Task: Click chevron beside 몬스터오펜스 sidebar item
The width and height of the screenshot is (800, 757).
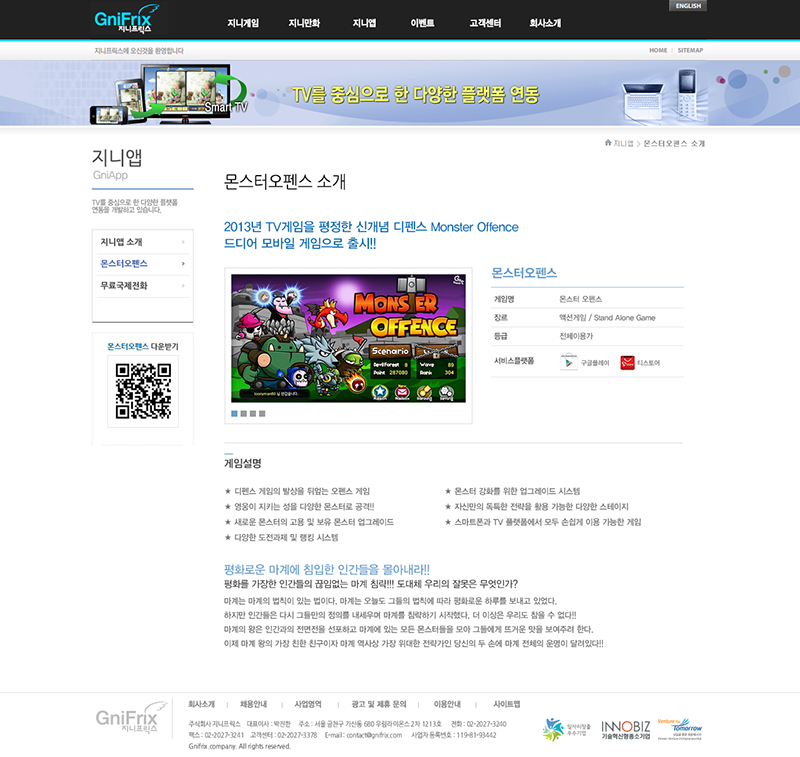Action: click(x=183, y=263)
